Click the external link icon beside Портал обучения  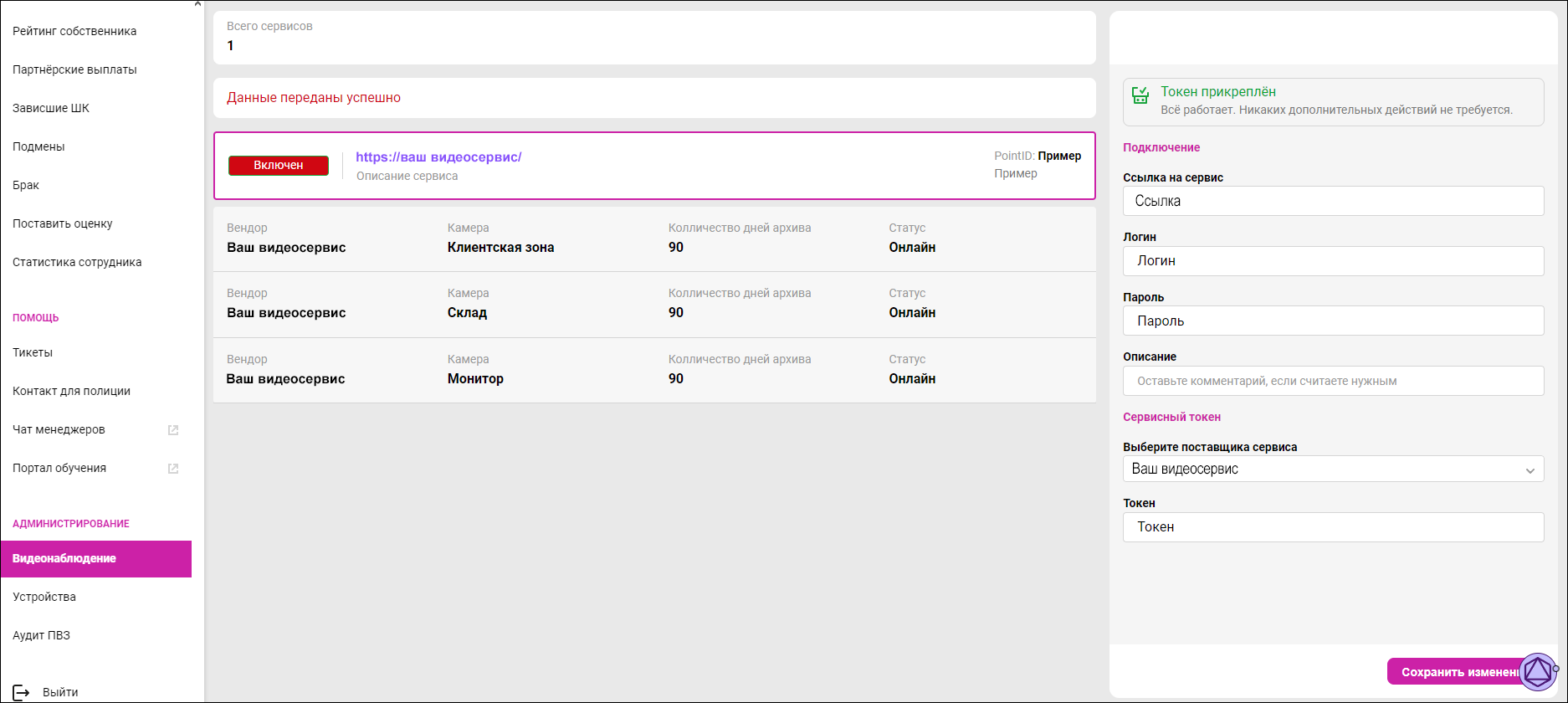[x=173, y=469]
